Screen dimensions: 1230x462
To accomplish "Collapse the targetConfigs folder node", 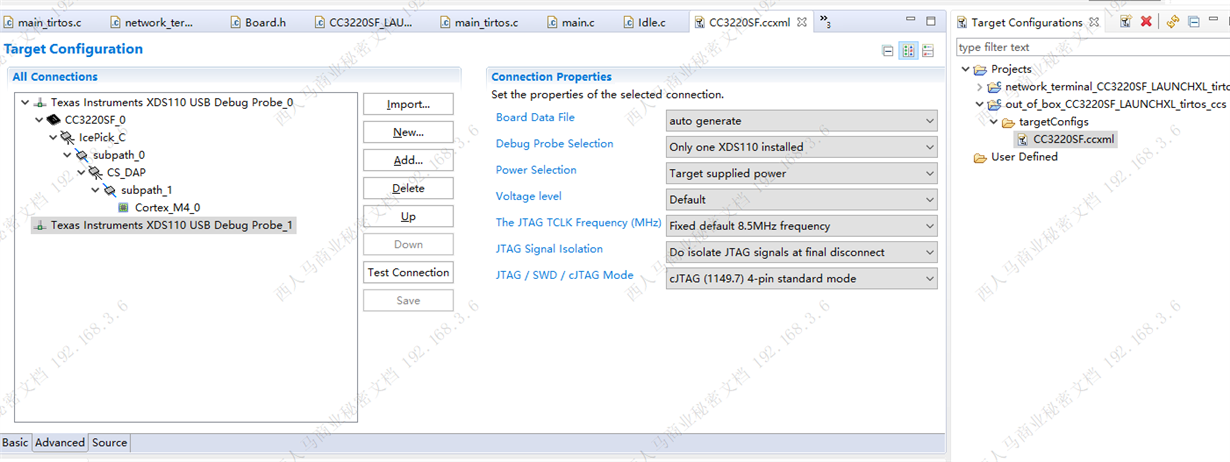I will pyautogui.click(x=994, y=122).
